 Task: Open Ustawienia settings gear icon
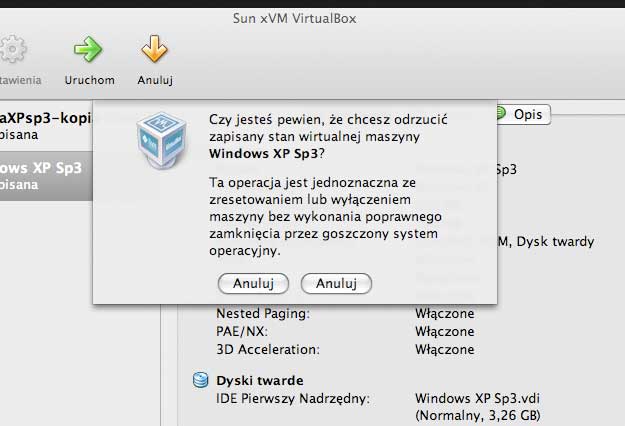click(x=12, y=48)
